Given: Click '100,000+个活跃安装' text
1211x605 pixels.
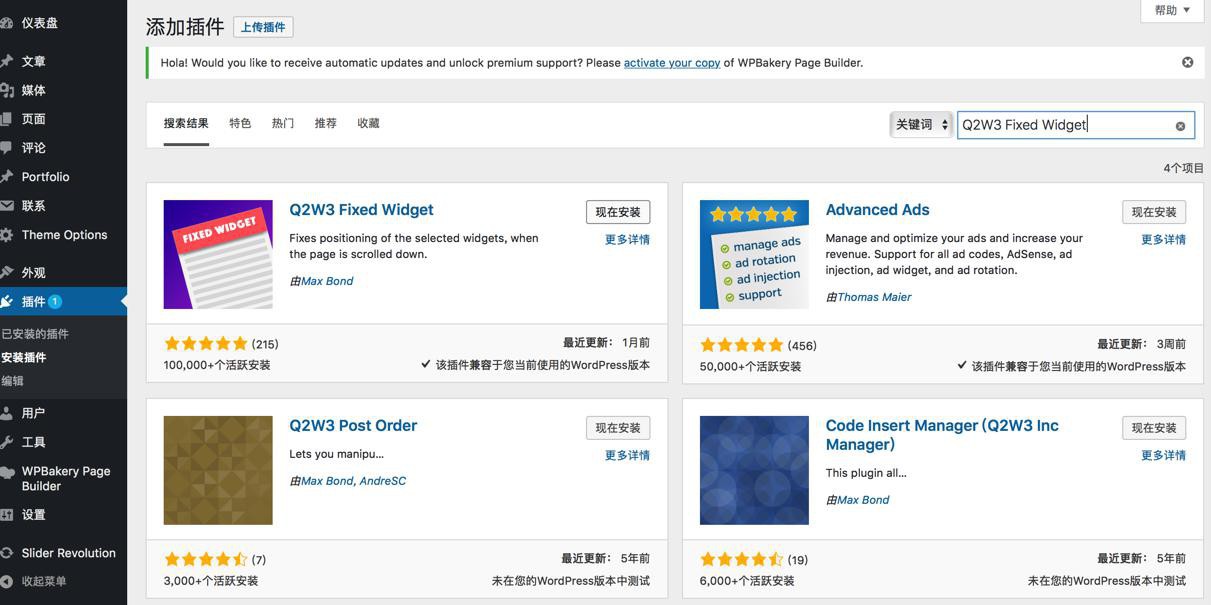Looking at the screenshot, I should tap(217, 365).
